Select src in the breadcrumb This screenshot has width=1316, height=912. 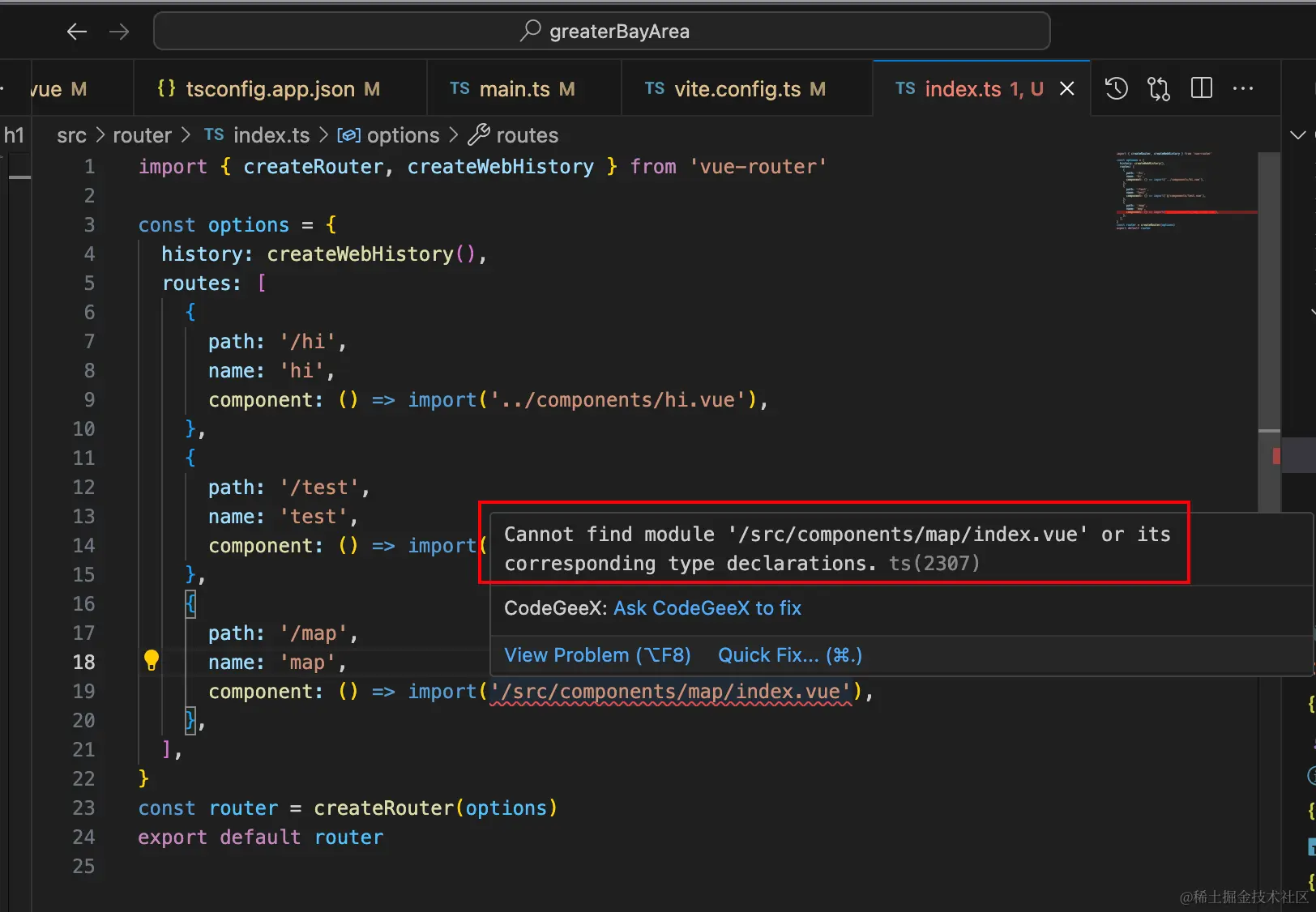pyautogui.click(x=71, y=135)
